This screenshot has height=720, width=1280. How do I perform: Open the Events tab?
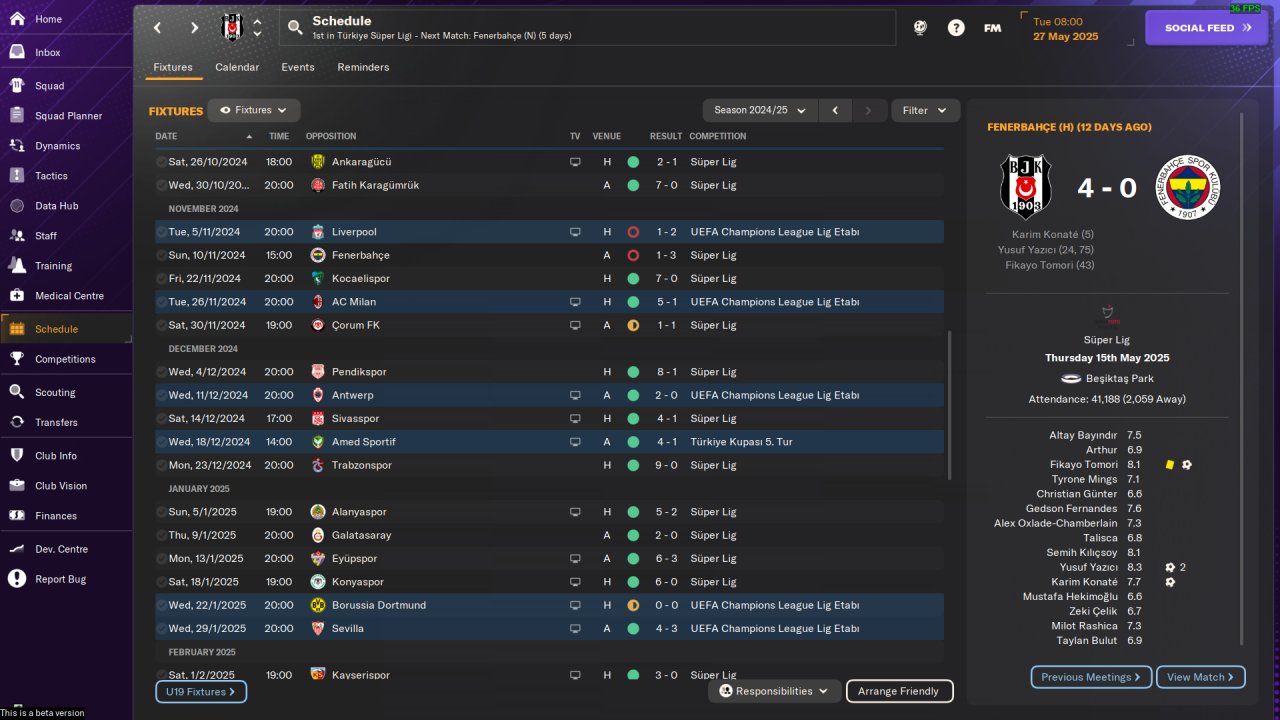pyautogui.click(x=298, y=67)
